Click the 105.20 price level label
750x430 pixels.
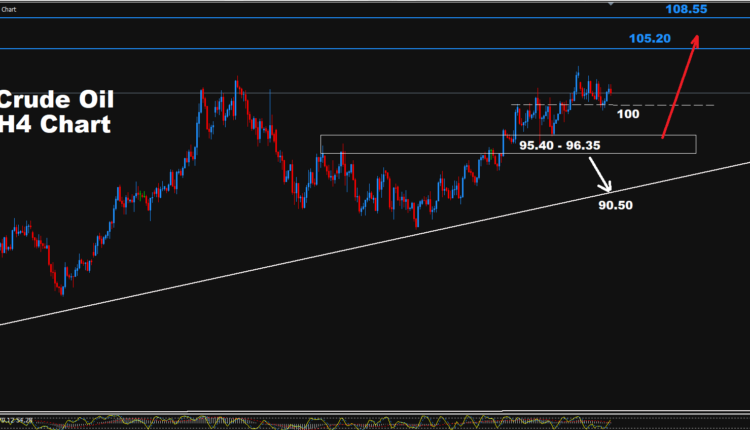click(x=650, y=39)
